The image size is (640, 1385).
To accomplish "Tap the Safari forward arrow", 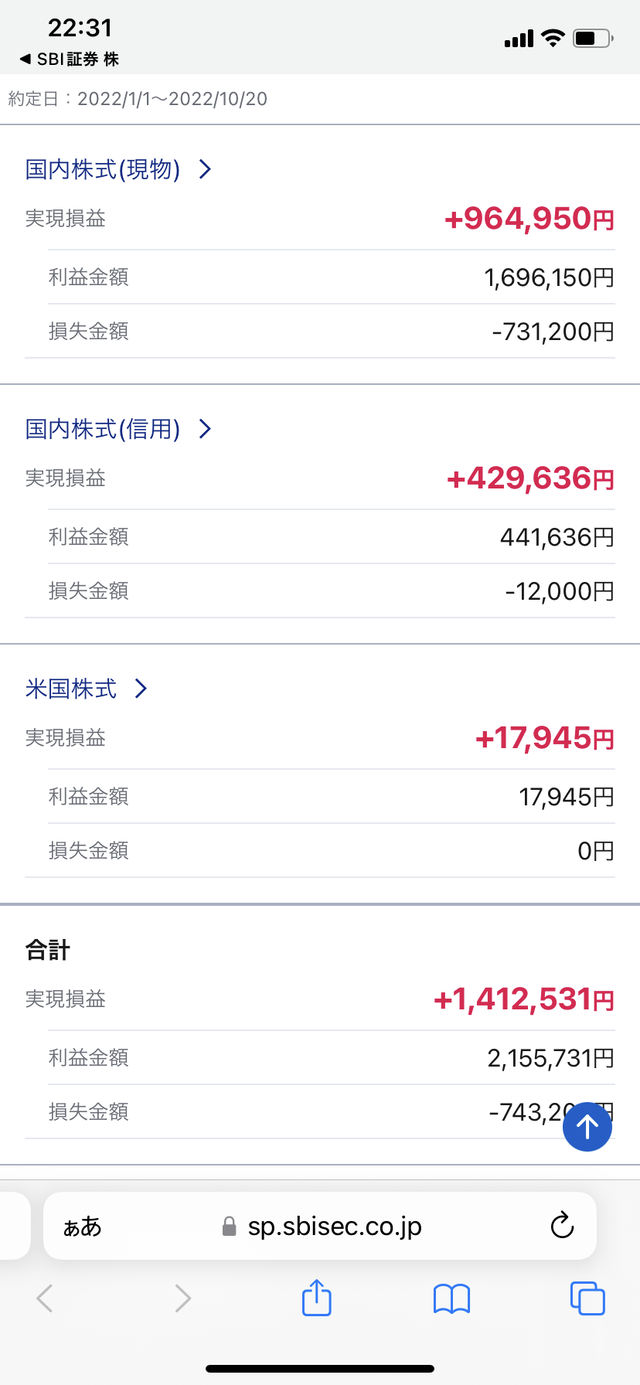I will click(182, 1298).
